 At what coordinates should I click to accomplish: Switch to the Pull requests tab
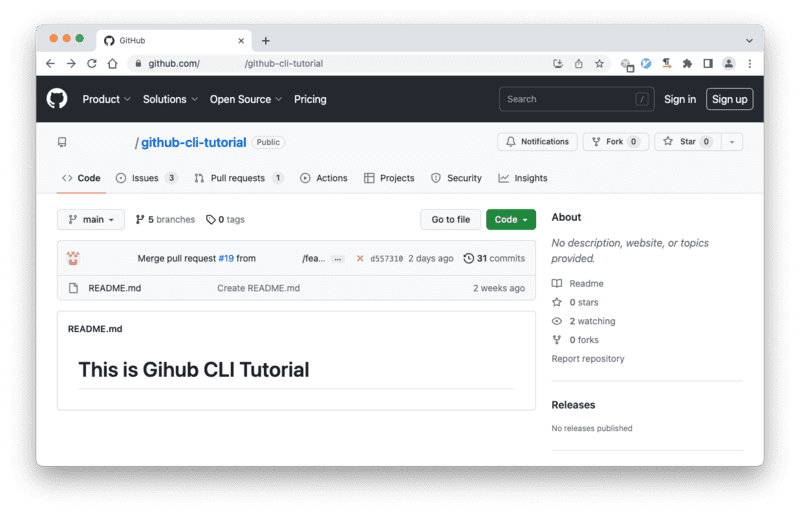tap(238, 178)
